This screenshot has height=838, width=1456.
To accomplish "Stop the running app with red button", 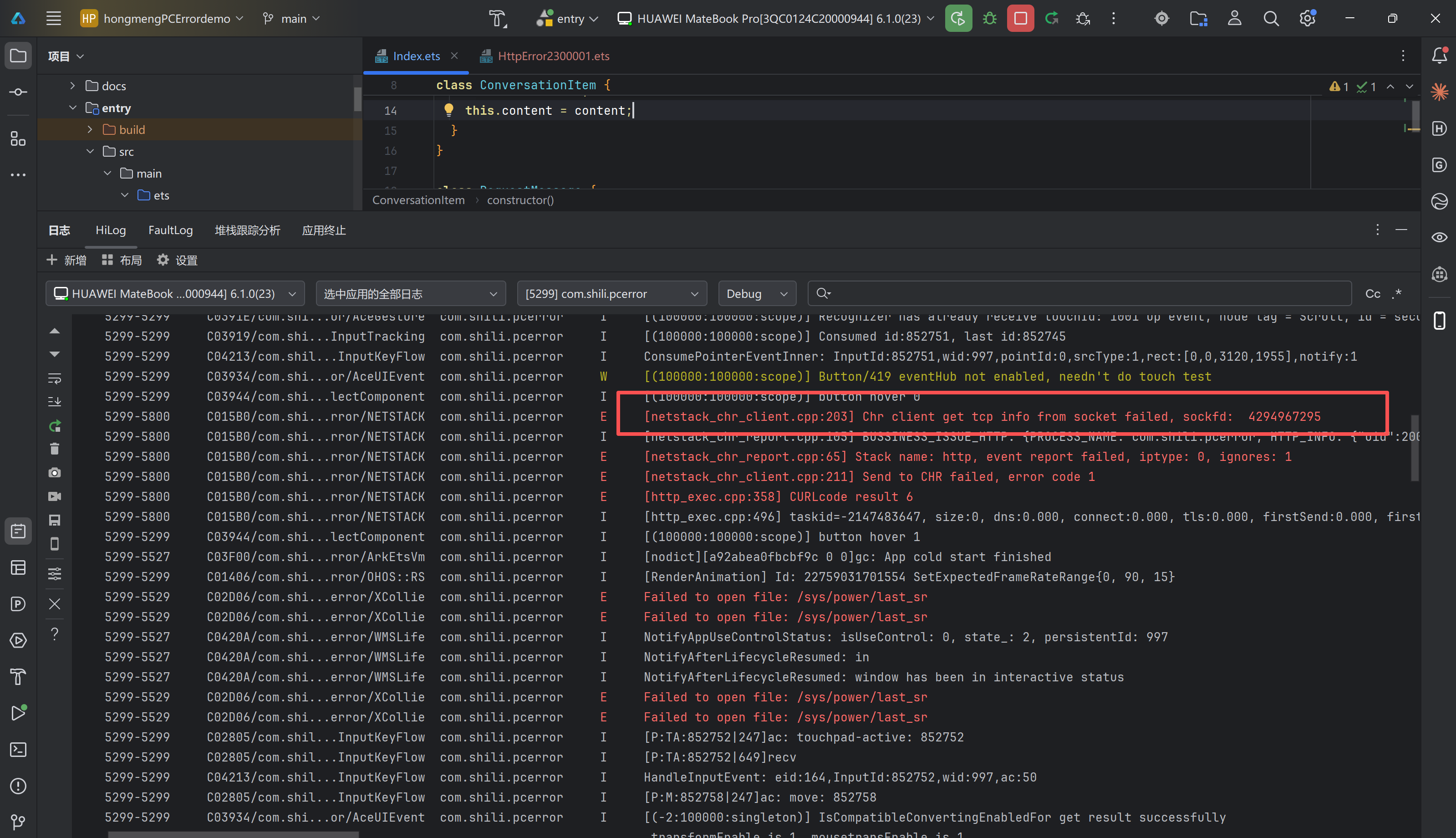I will coord(1021,18).
